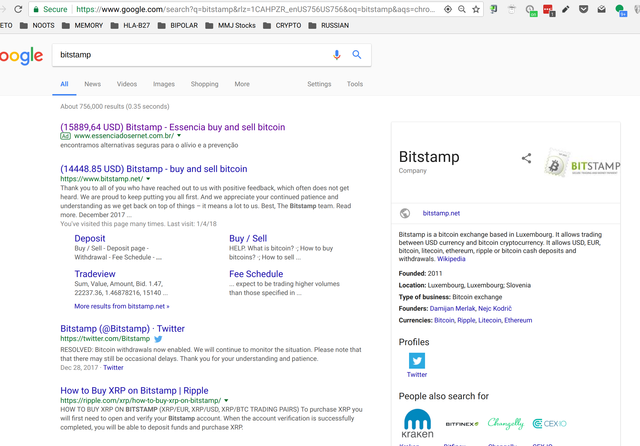640x446 pixels.
Task: Open bitstamp.net link in knowledge panel
Action: [x=441, y=213]
